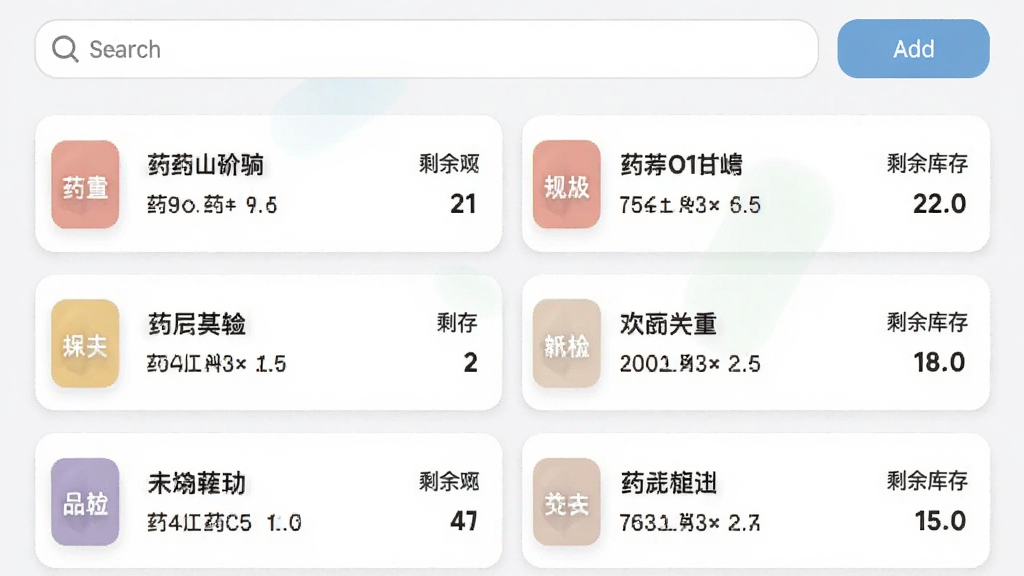1024x576 pixels.
Task: Click the 剩余库存 label above 22.0
Action: tap(927, 164)
